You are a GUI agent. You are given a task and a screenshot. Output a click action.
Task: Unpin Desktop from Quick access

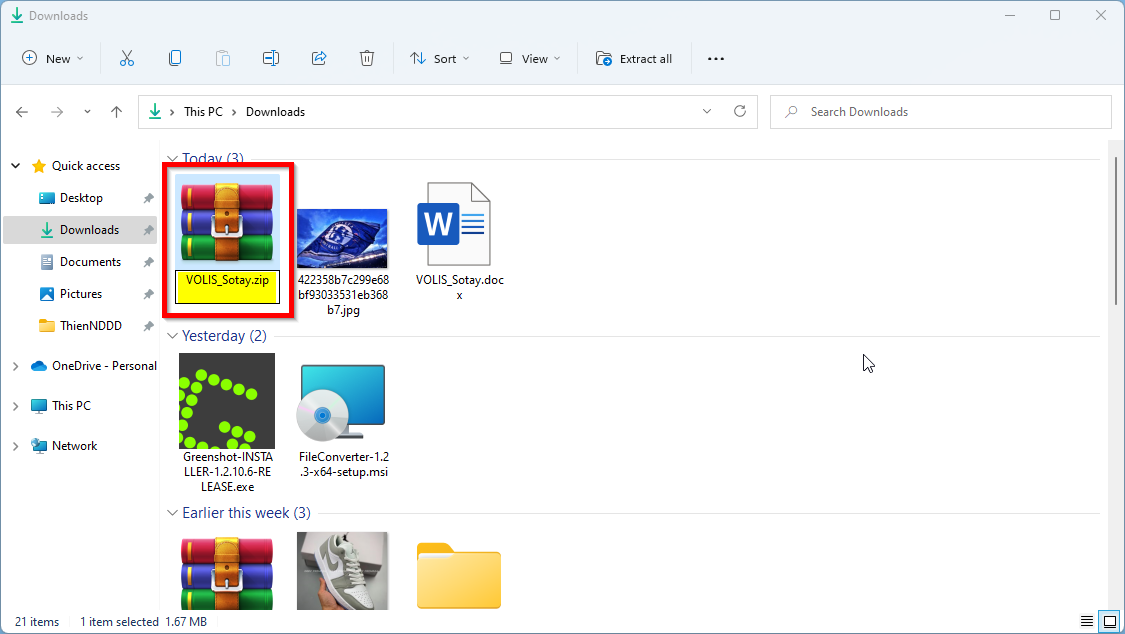pos(149,198)
